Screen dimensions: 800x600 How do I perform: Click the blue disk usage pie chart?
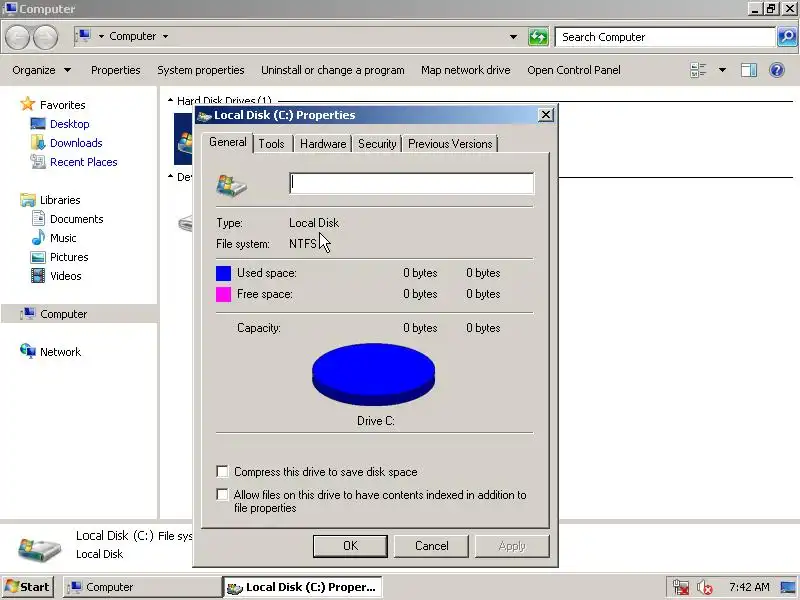[373, 374]
